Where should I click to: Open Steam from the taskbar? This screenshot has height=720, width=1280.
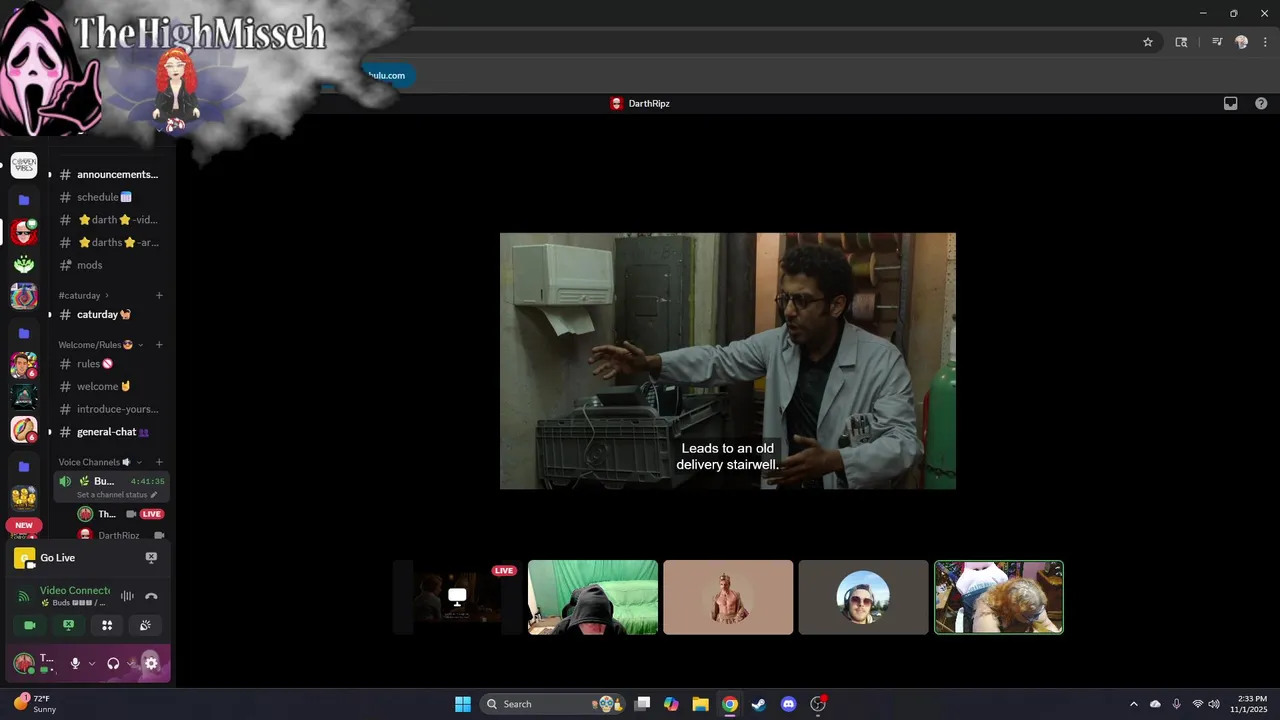pyautogui.click(x=759, y=704)
